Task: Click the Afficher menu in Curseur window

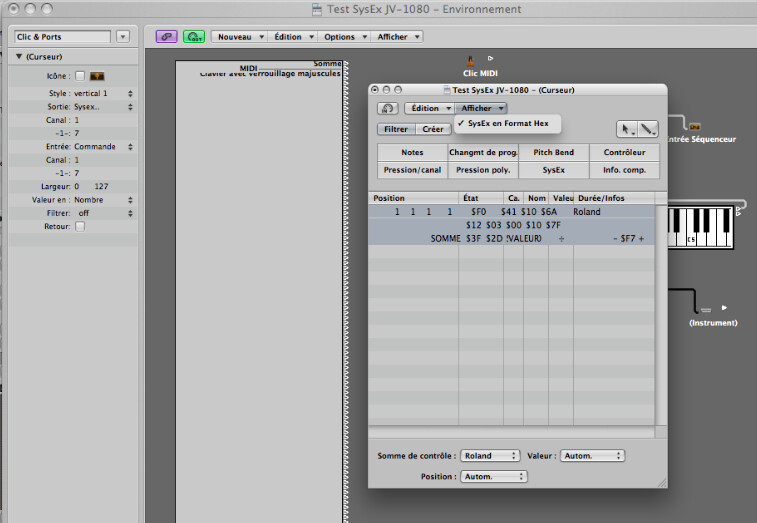Action: tap(481, 108)
